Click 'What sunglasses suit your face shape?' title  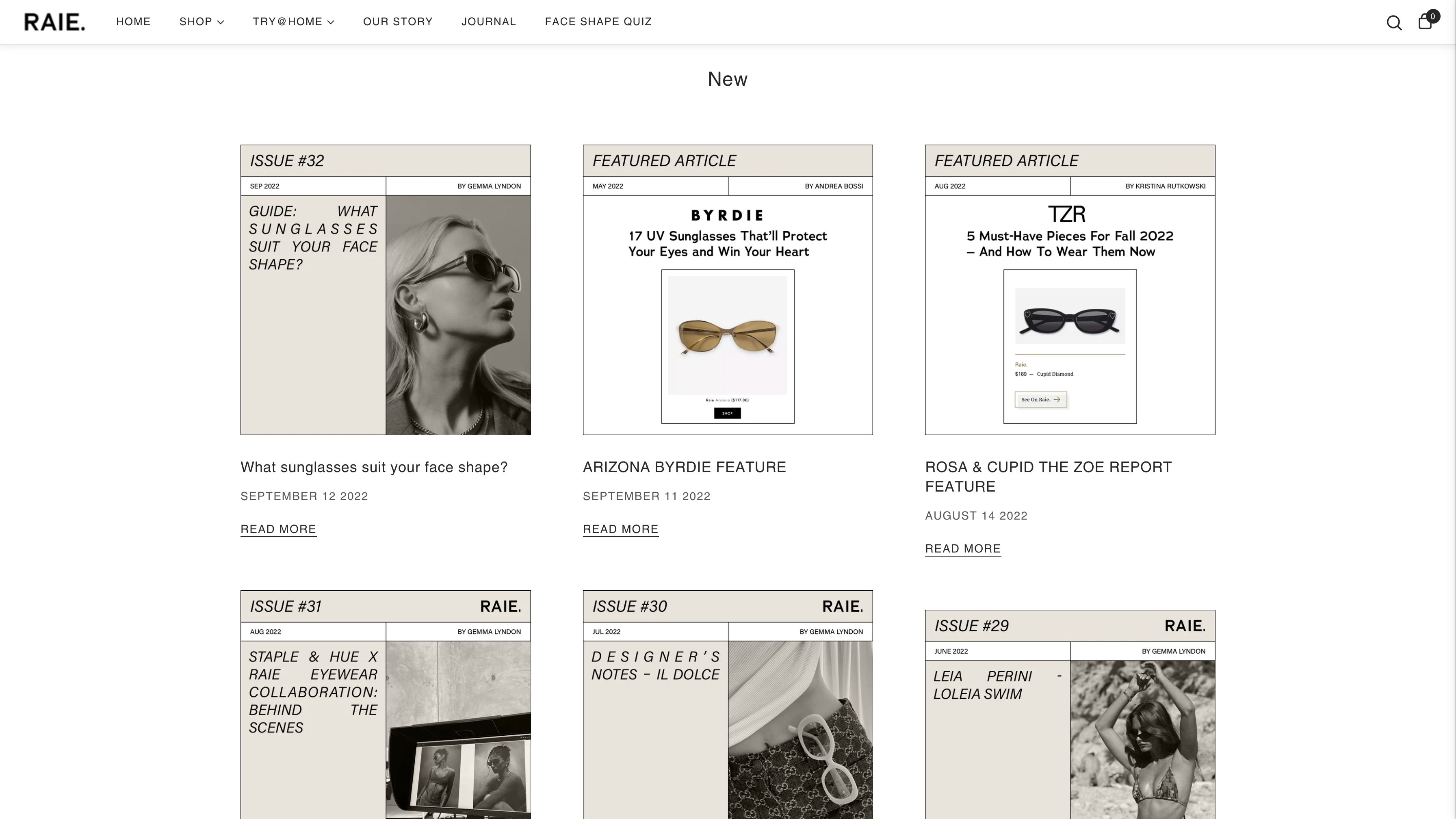coord(374,468)
